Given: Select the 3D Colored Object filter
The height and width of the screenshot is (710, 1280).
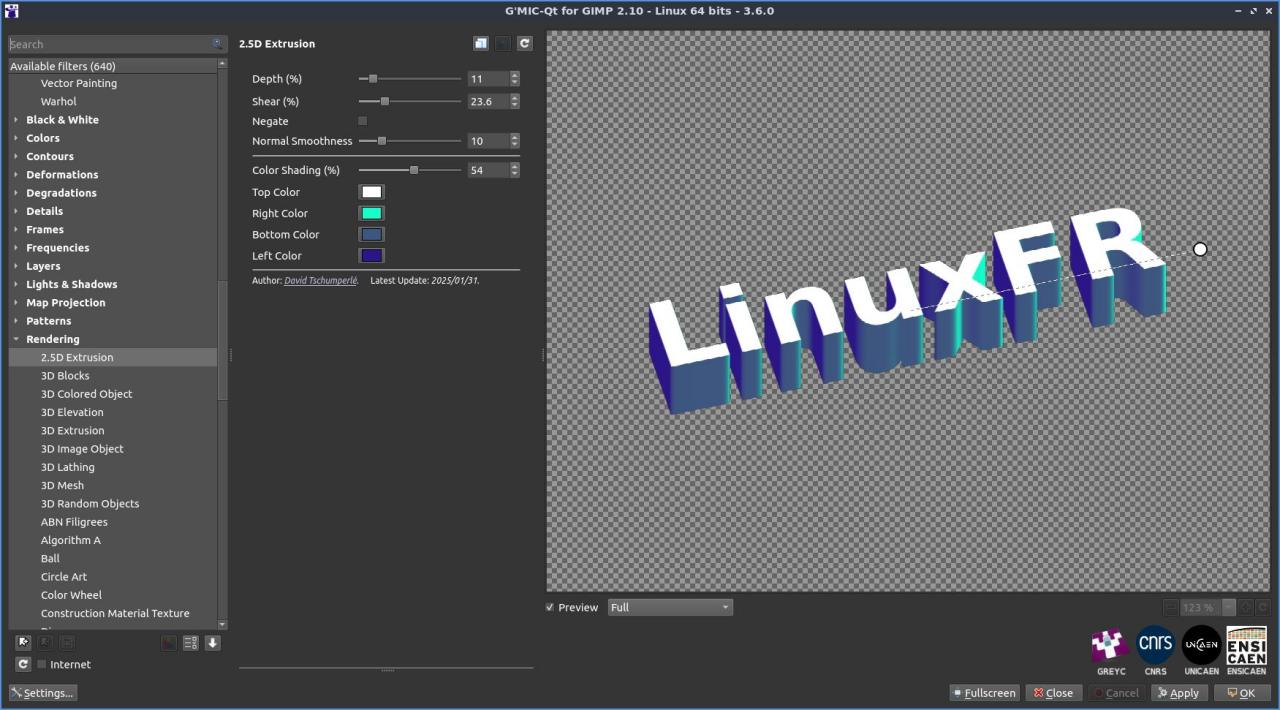Looking at the screenshot, I should 86,394.
